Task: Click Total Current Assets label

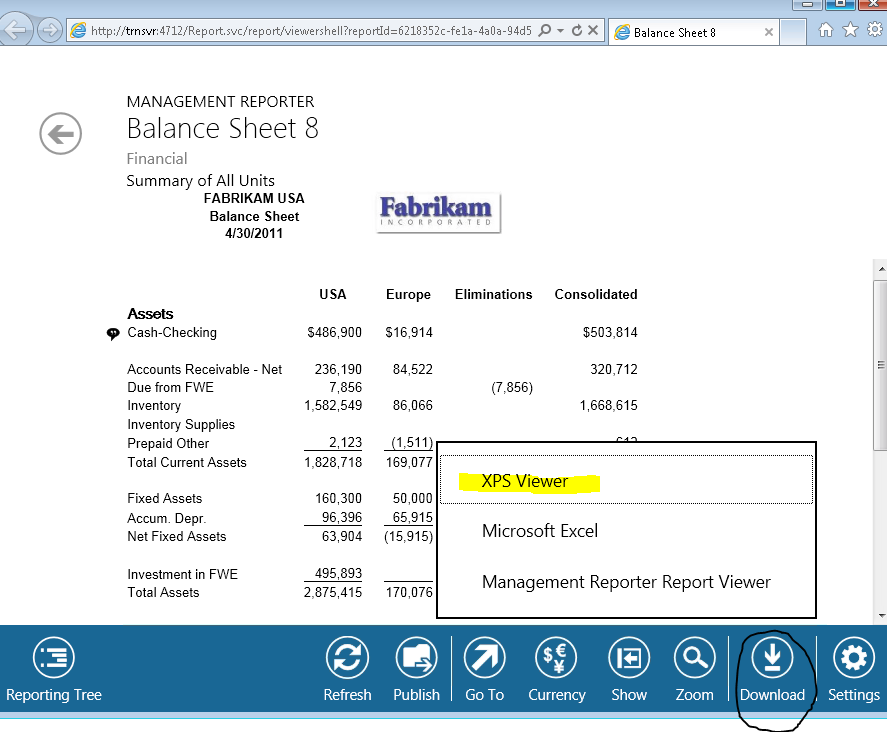Action: [x=187, y=462]
